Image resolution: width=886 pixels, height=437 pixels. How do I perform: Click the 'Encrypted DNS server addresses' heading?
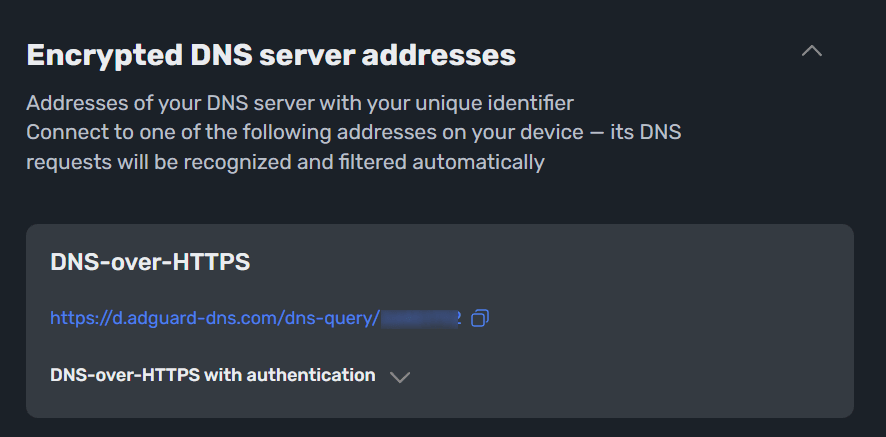[271, 54]
